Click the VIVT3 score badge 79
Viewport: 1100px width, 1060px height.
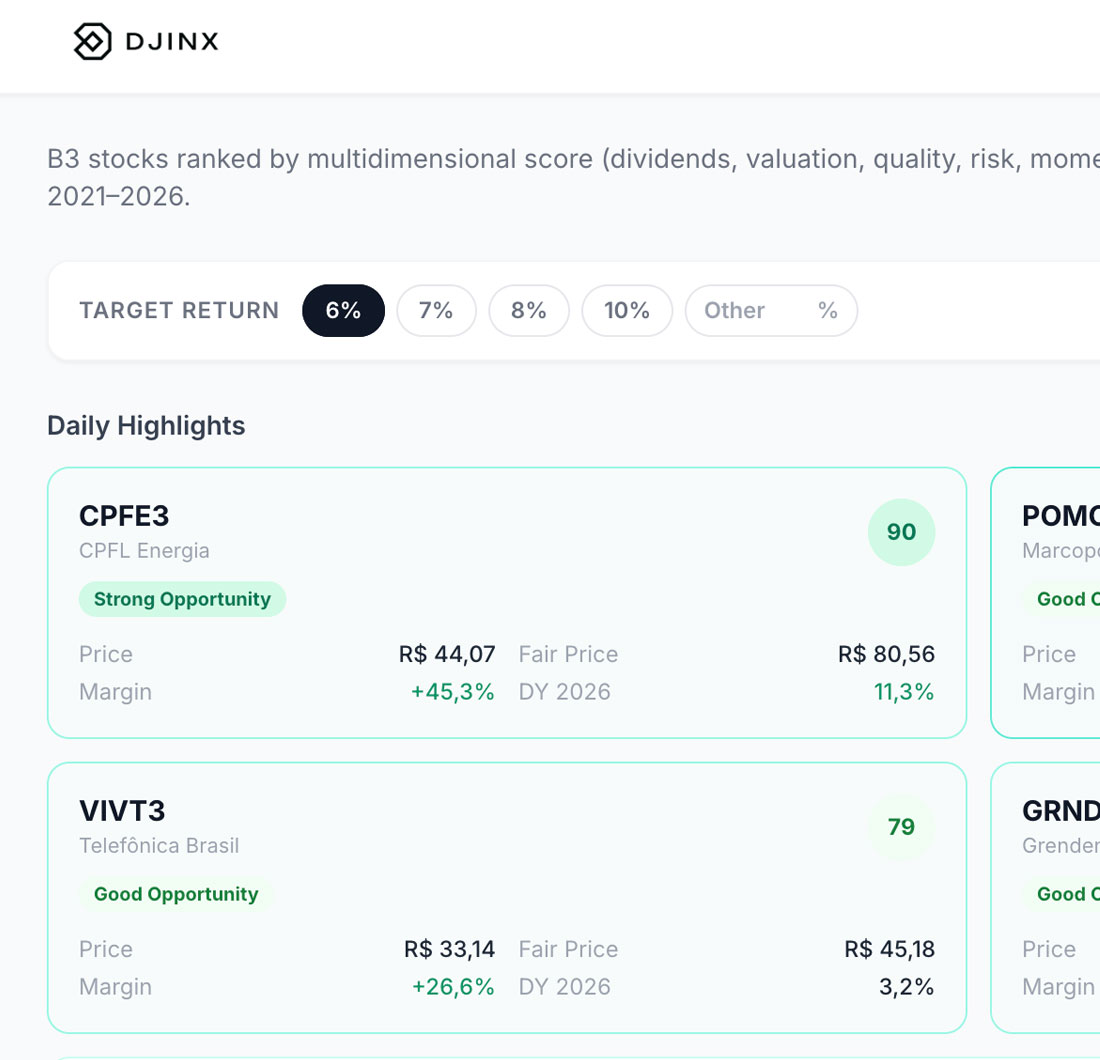click(901, 826)
